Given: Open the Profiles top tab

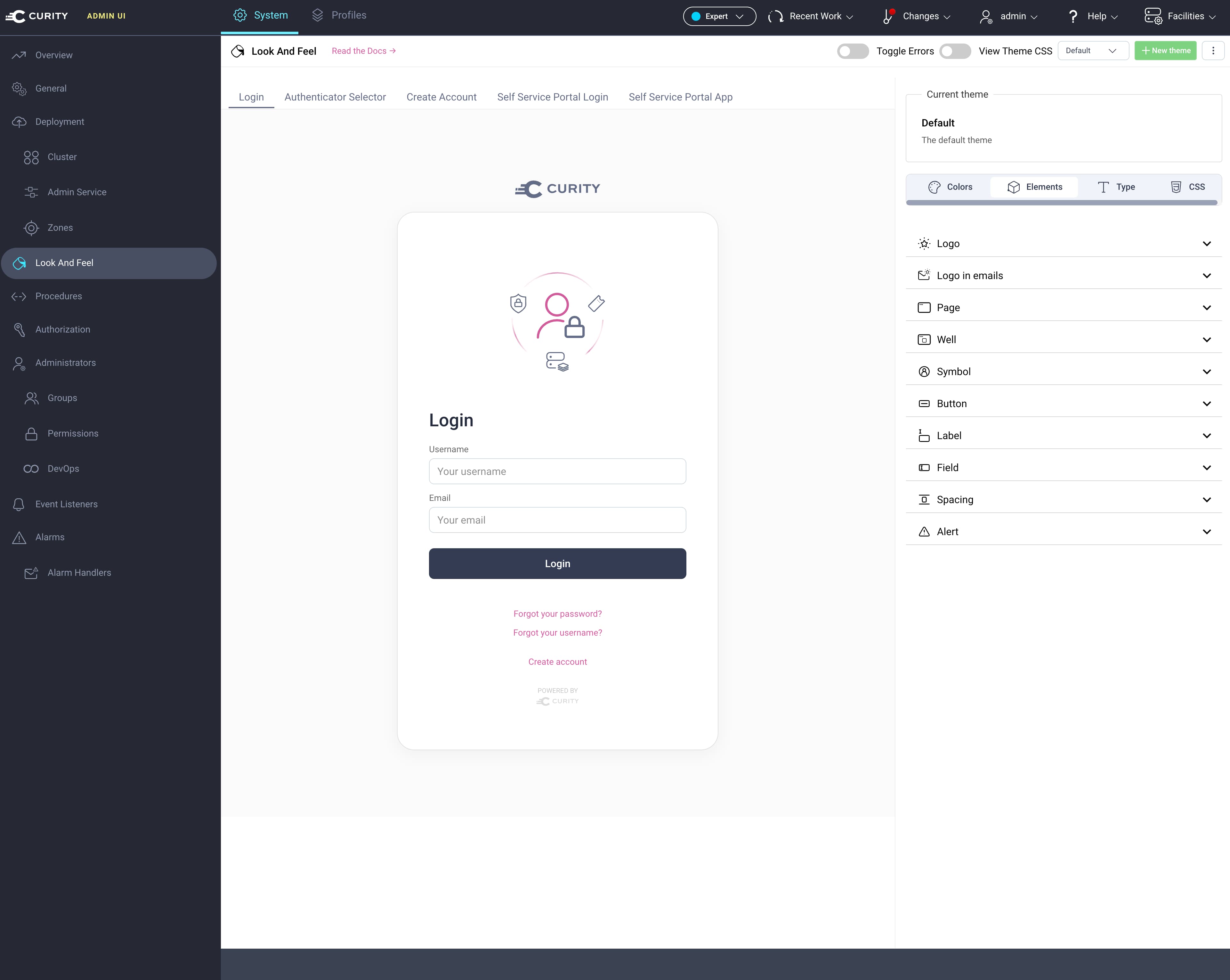Looking at the screenshot, I should 339,15.
